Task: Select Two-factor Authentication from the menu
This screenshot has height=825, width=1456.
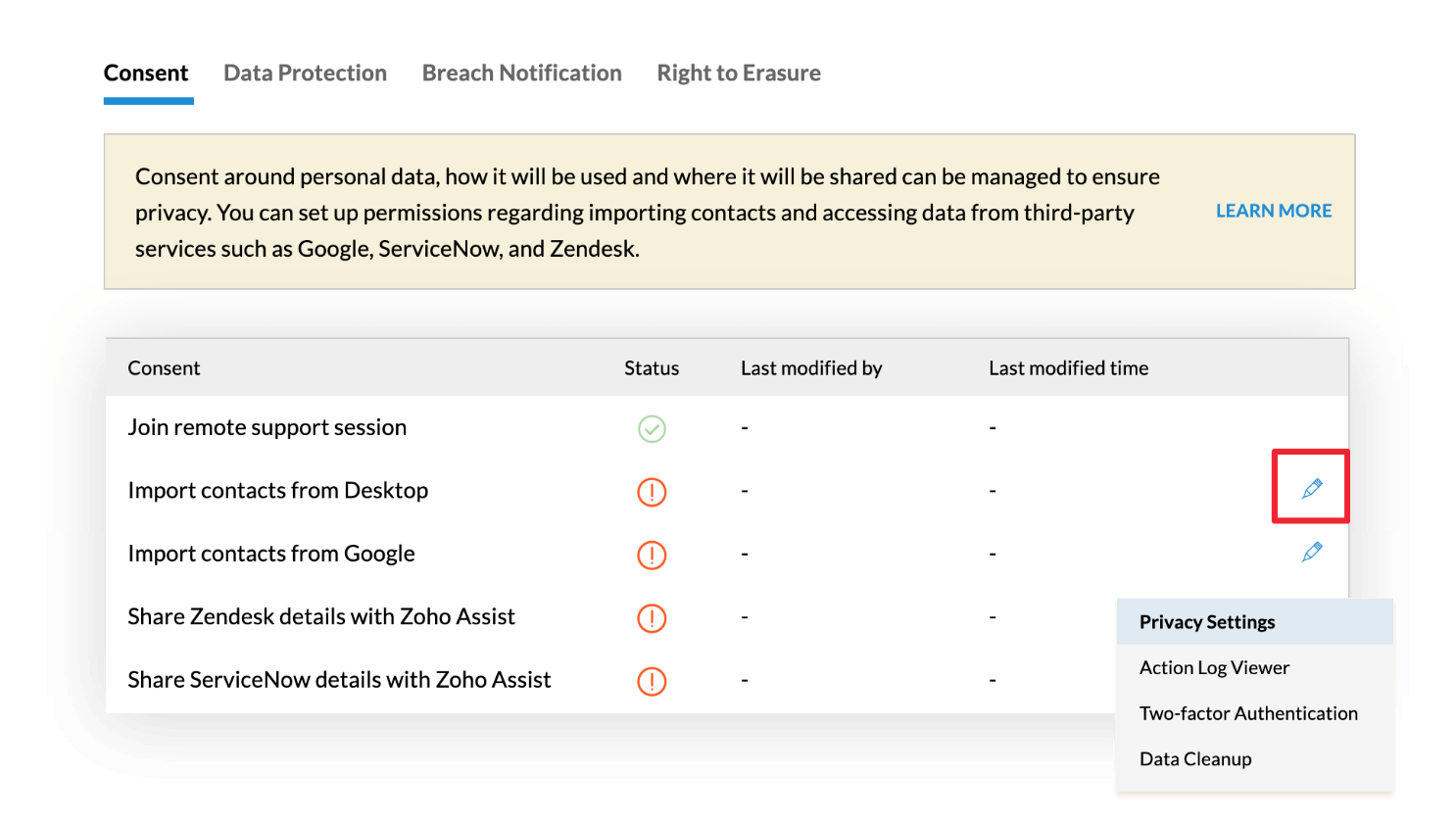Action: click(1248, 712)
